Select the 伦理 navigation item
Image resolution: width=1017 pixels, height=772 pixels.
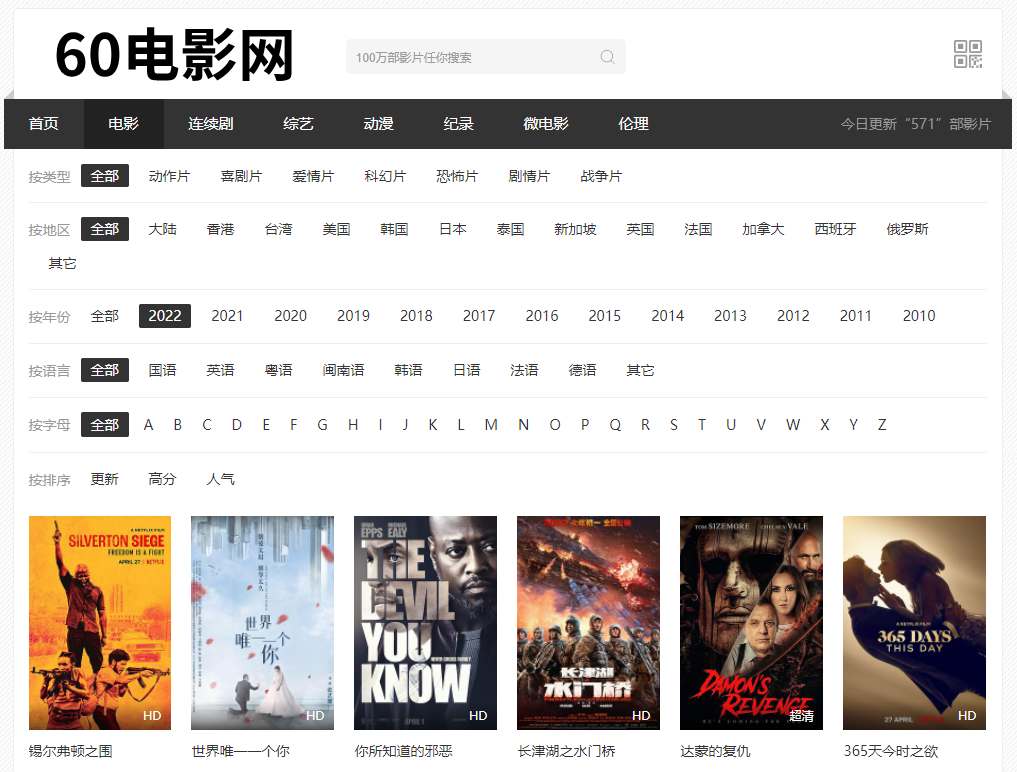tap(633, 124)
